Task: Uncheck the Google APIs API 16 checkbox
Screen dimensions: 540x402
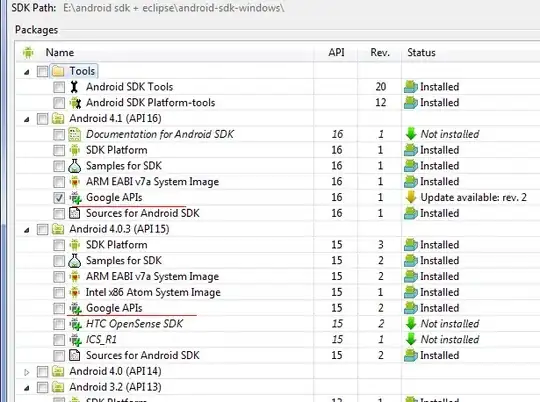Action: point(59,198)
